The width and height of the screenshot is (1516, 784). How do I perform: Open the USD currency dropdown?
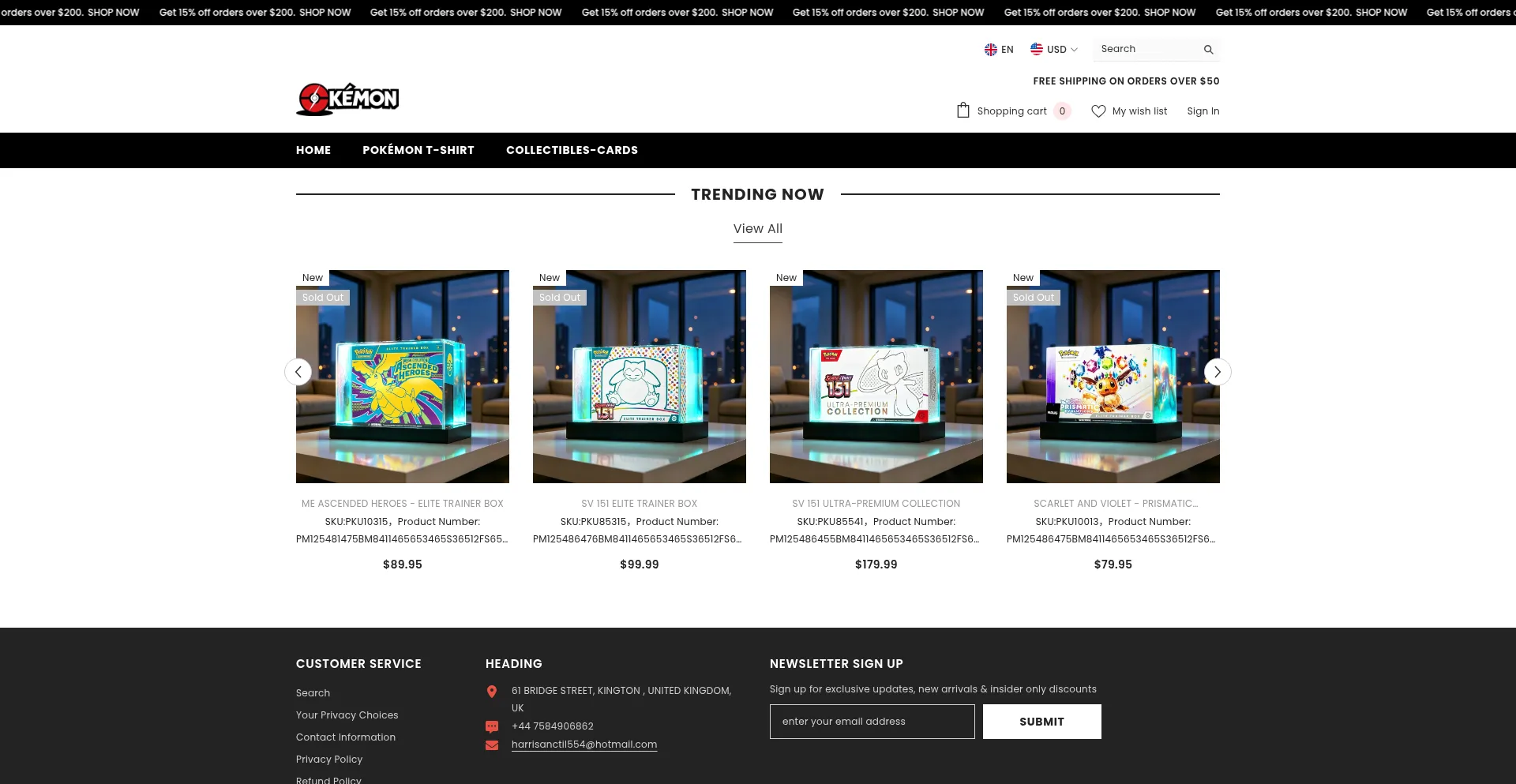tap(1054, 49)
